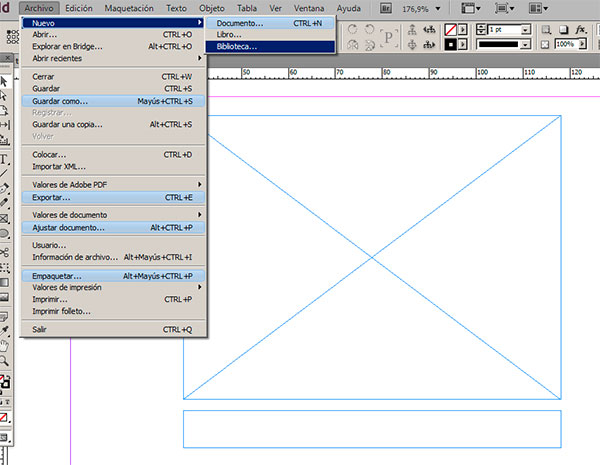Click Colocar... menu item
600x465 pixels.
coord(113,155)
